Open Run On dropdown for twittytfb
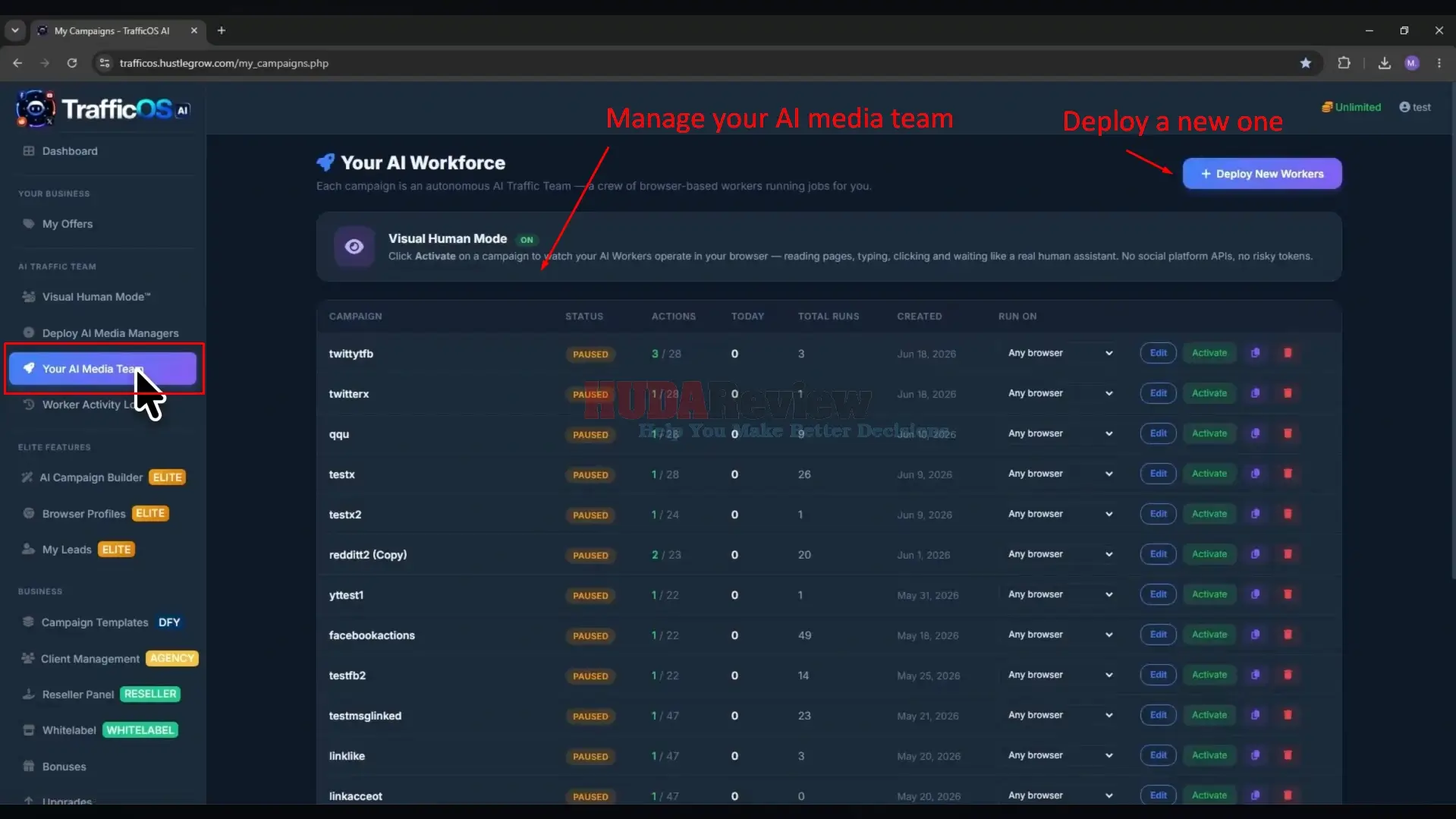Viewport: 1456px width, 819px height. pos(1060,353)
